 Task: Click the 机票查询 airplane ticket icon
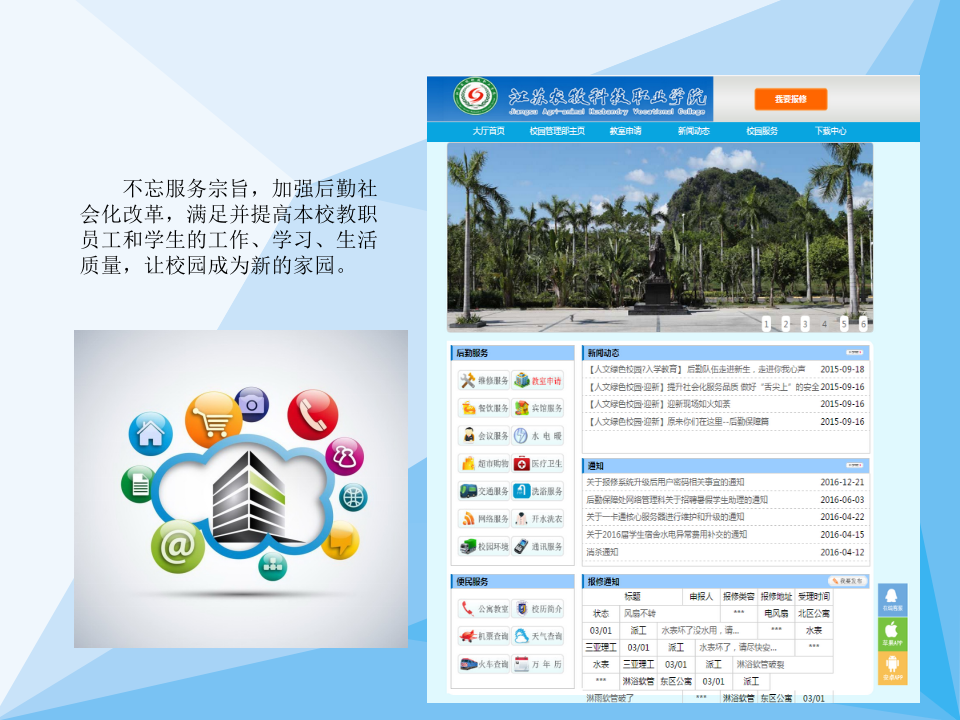click(484, 635)
